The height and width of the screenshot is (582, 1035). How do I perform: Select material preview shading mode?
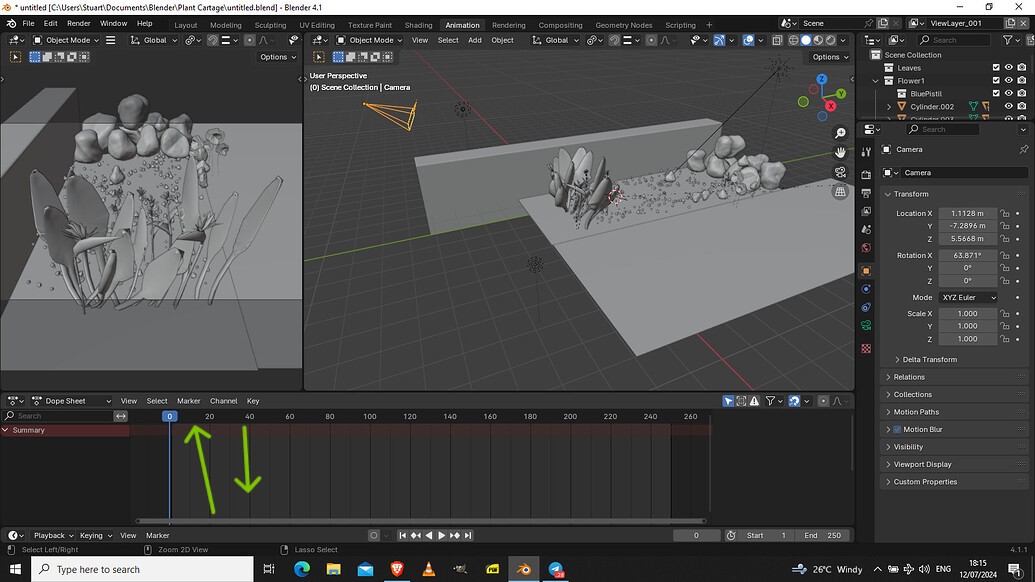(x=818, y=40)
